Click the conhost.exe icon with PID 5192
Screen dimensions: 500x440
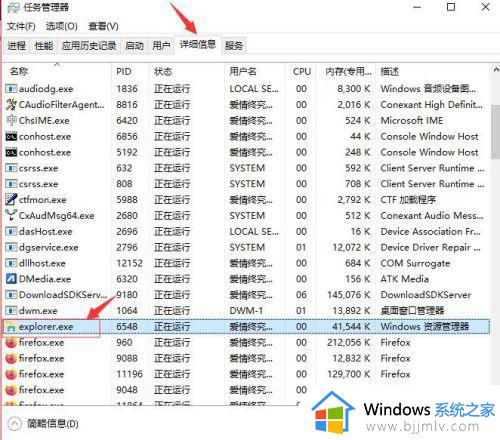point(11,152)
